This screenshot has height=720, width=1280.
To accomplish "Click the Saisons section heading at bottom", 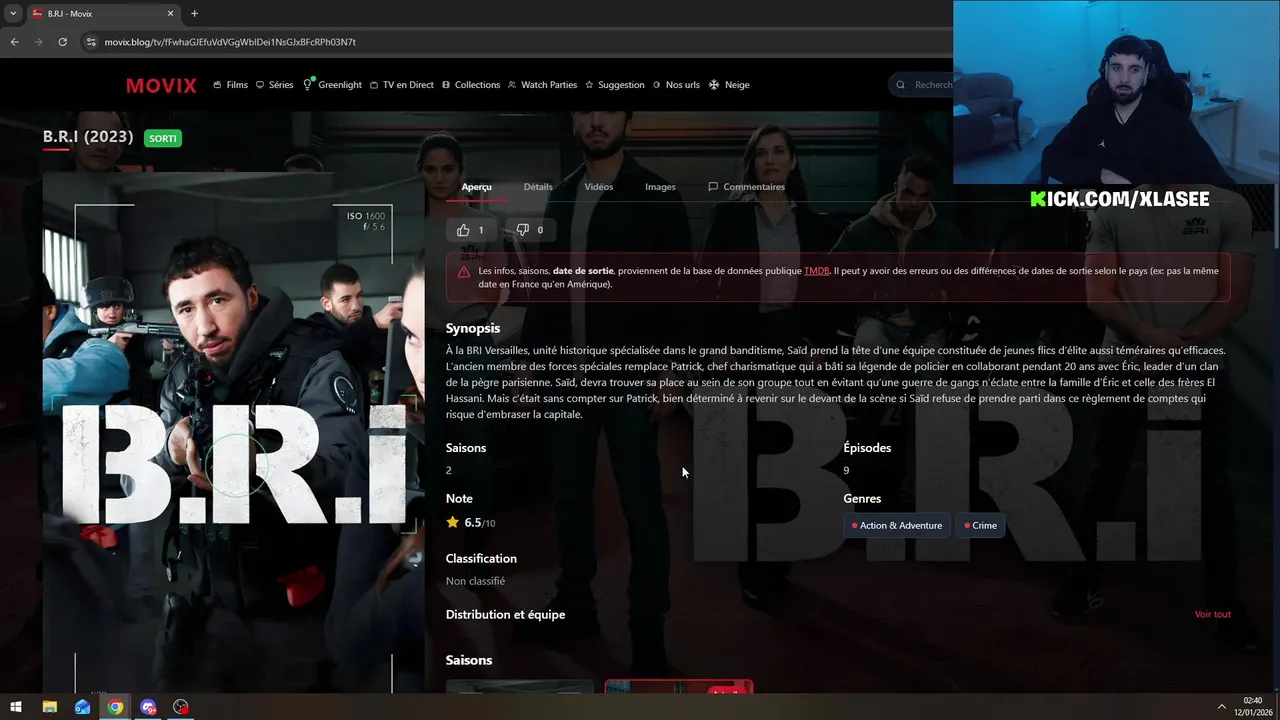I will (469, 660).
